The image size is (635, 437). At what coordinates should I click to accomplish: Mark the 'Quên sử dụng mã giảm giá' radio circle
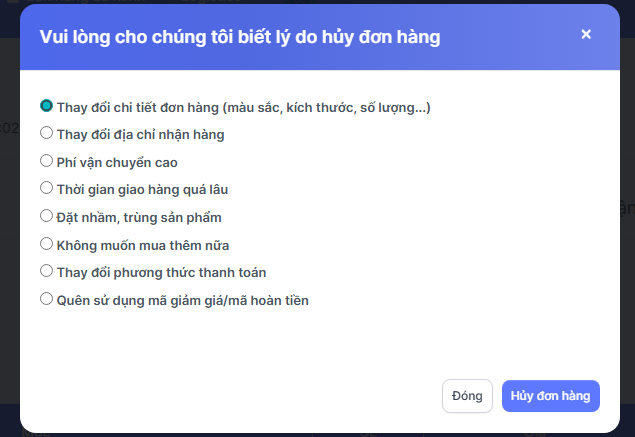[46, 298]
